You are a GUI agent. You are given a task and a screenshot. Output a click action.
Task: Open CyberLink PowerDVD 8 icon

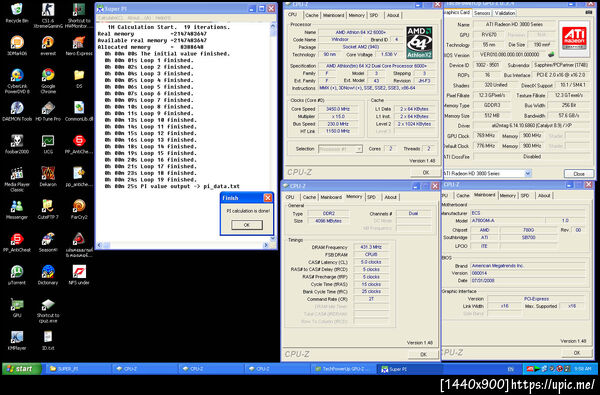pyautogui.click(x=17, y=81)
